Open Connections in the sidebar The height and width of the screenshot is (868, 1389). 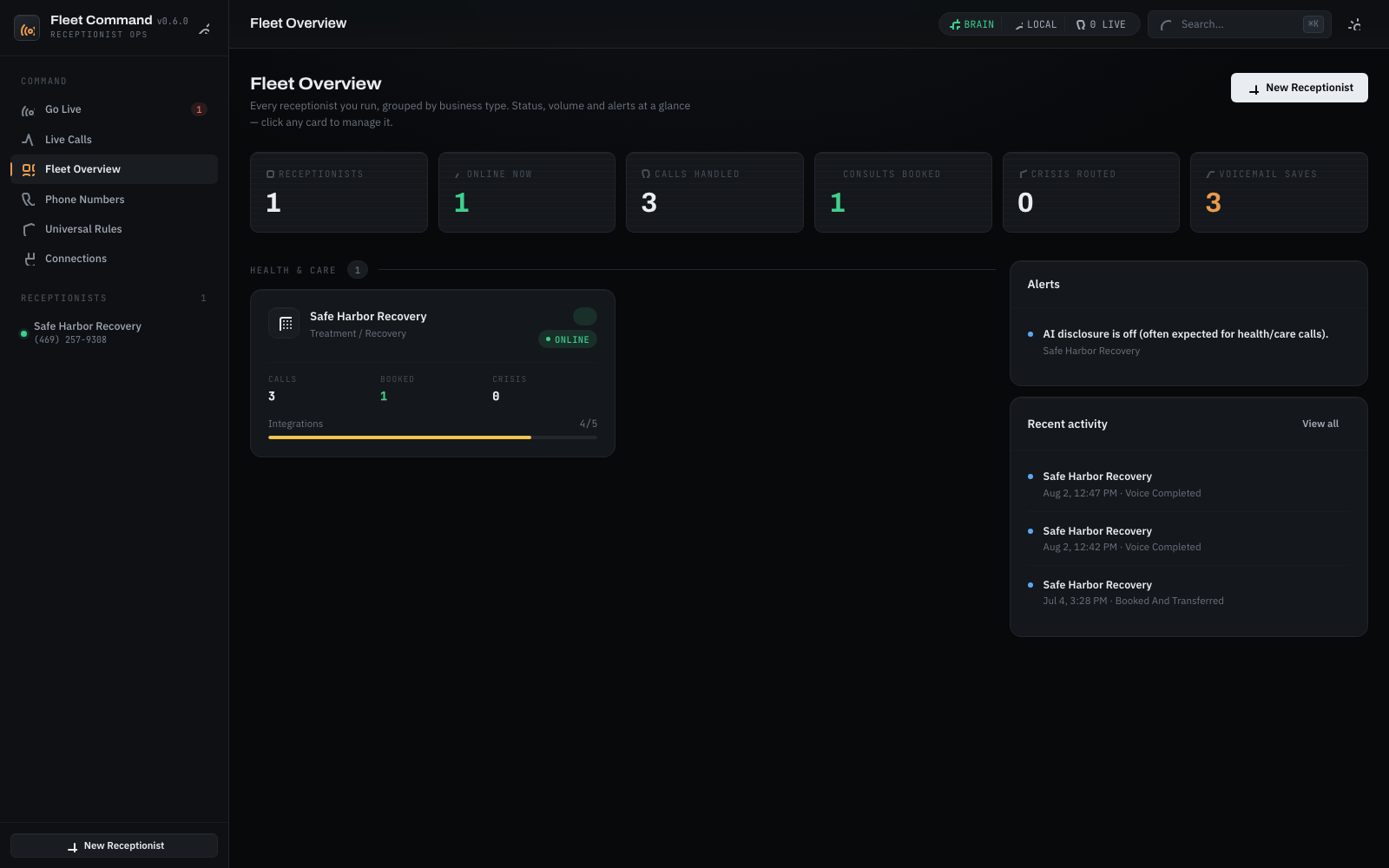[x=114, y=259]
